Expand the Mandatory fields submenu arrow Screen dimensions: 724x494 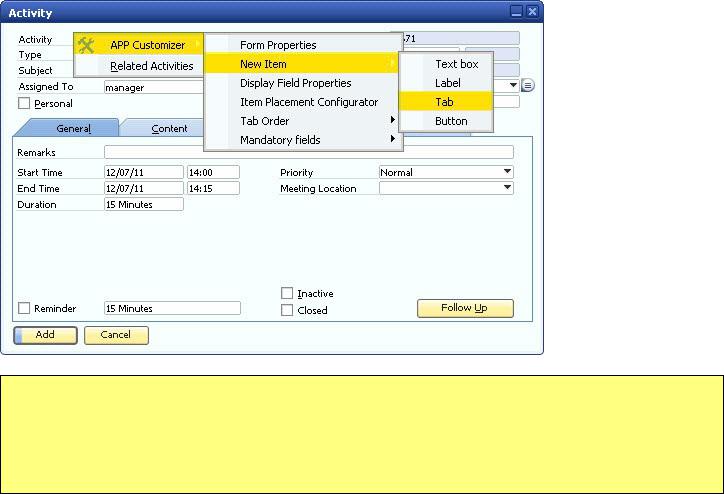[392, 139]
